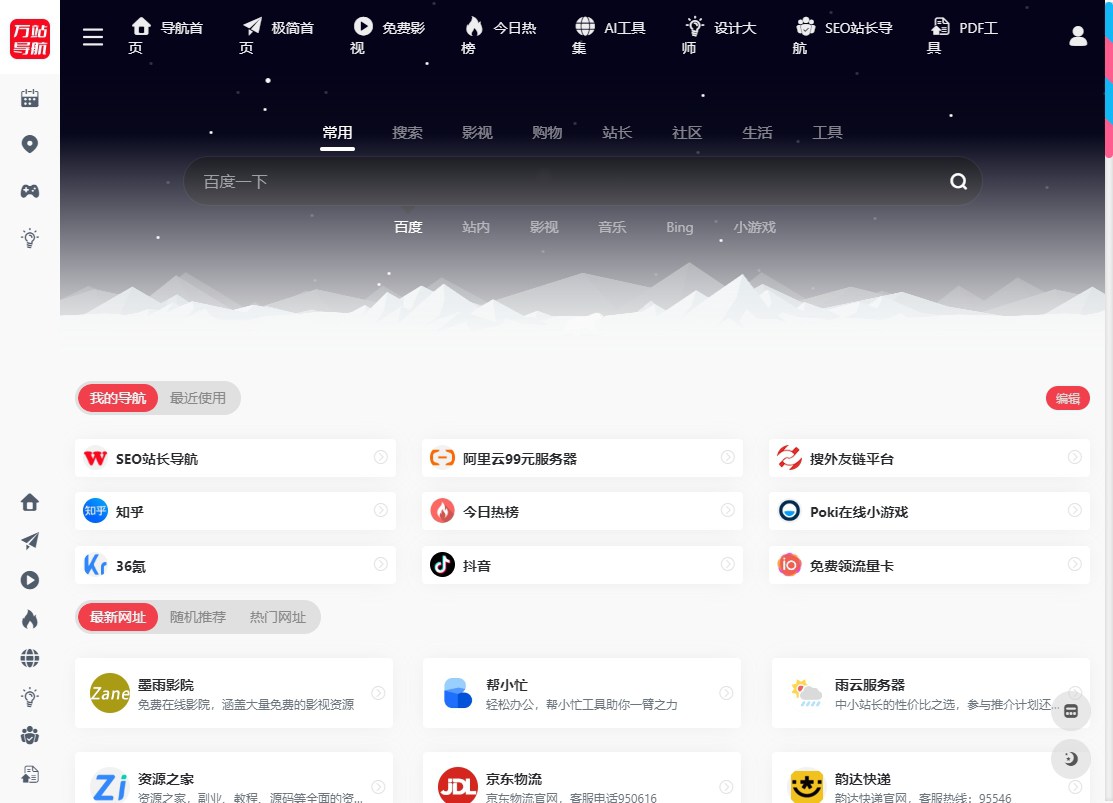Click arrow icon on Poki在线小游戏 card

[x=1075, y=510]
